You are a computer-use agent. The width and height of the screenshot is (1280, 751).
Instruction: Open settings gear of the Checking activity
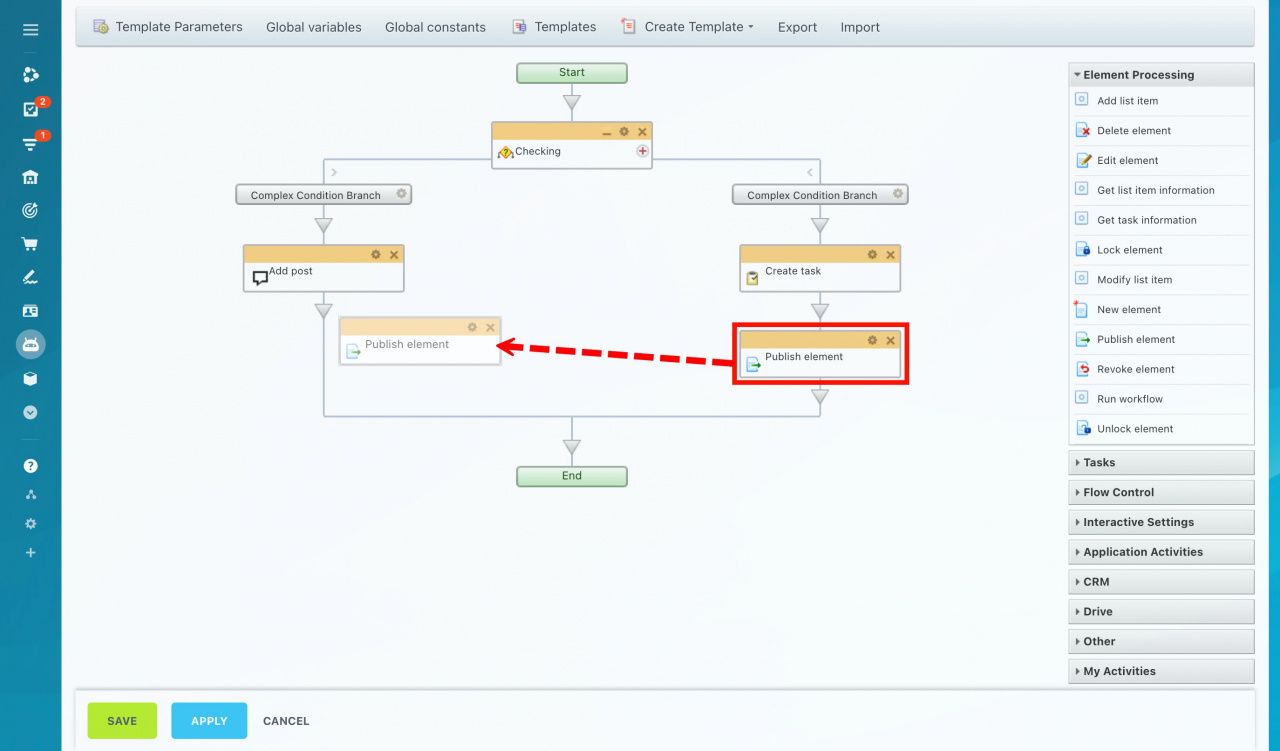(x=624, y=132)
